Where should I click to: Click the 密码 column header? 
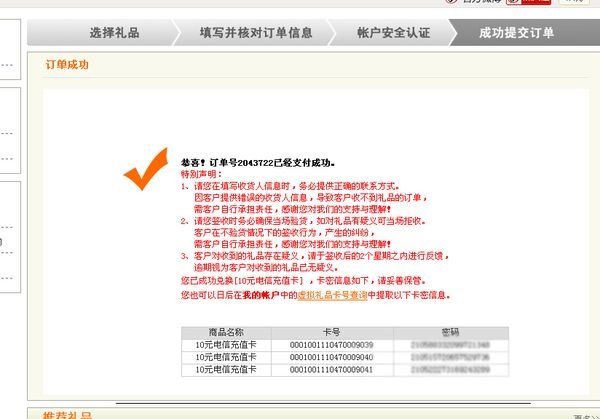point(449,331)
